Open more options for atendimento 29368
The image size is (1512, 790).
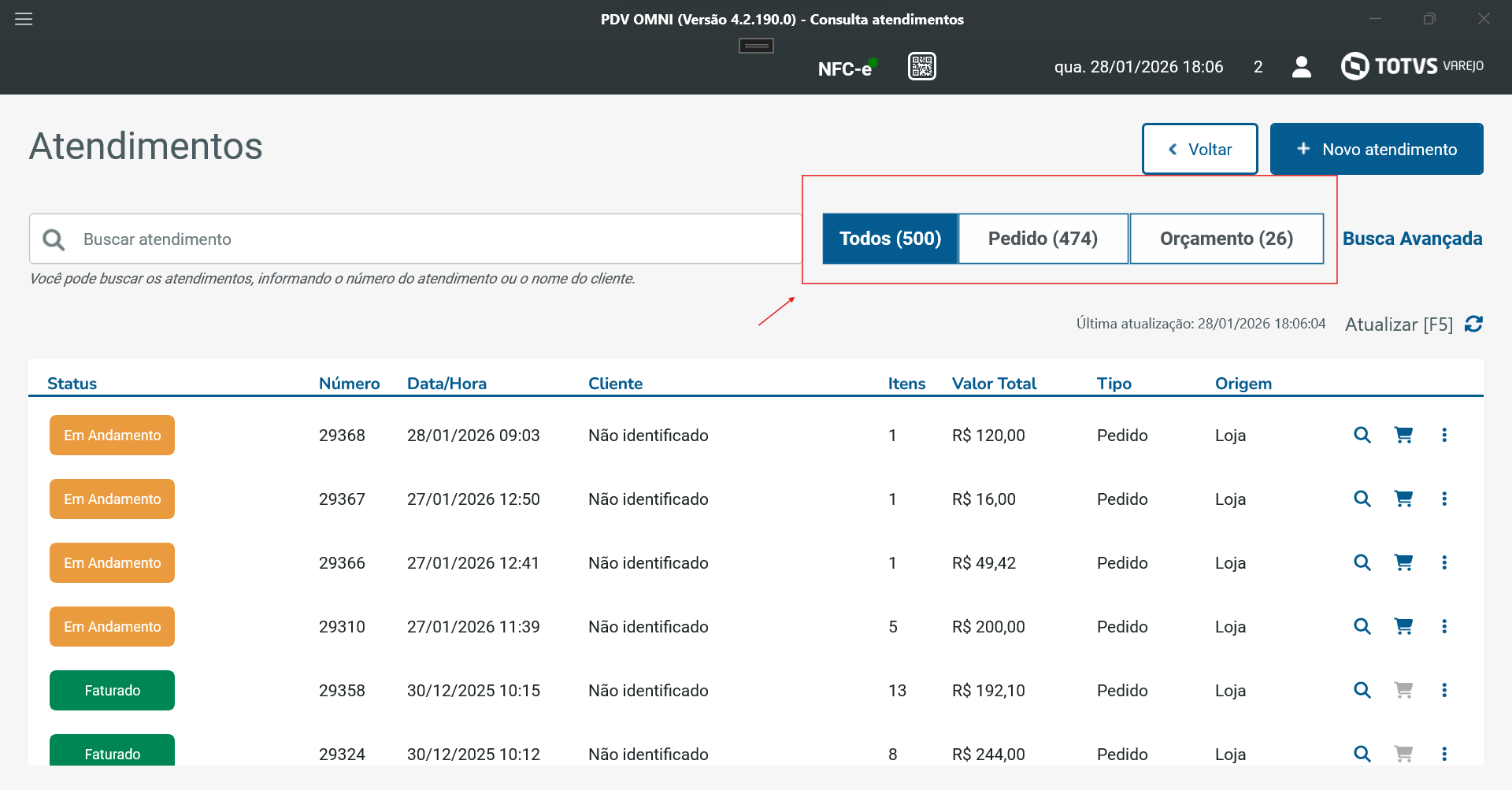[1444, 435]
